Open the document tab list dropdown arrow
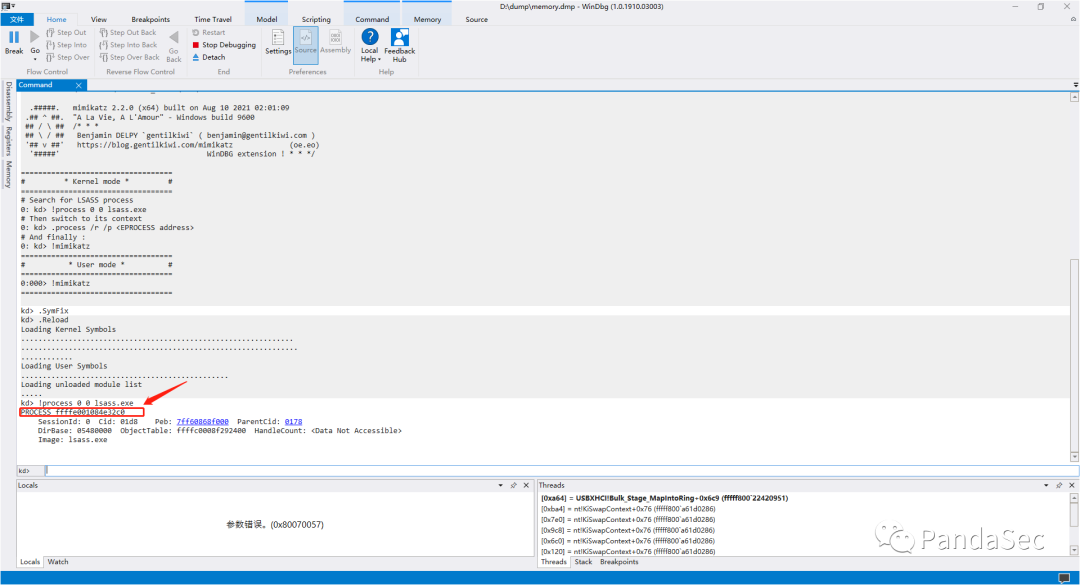Image resolution: width=1080 pixels, height=585 pixels. point(1075,85)
